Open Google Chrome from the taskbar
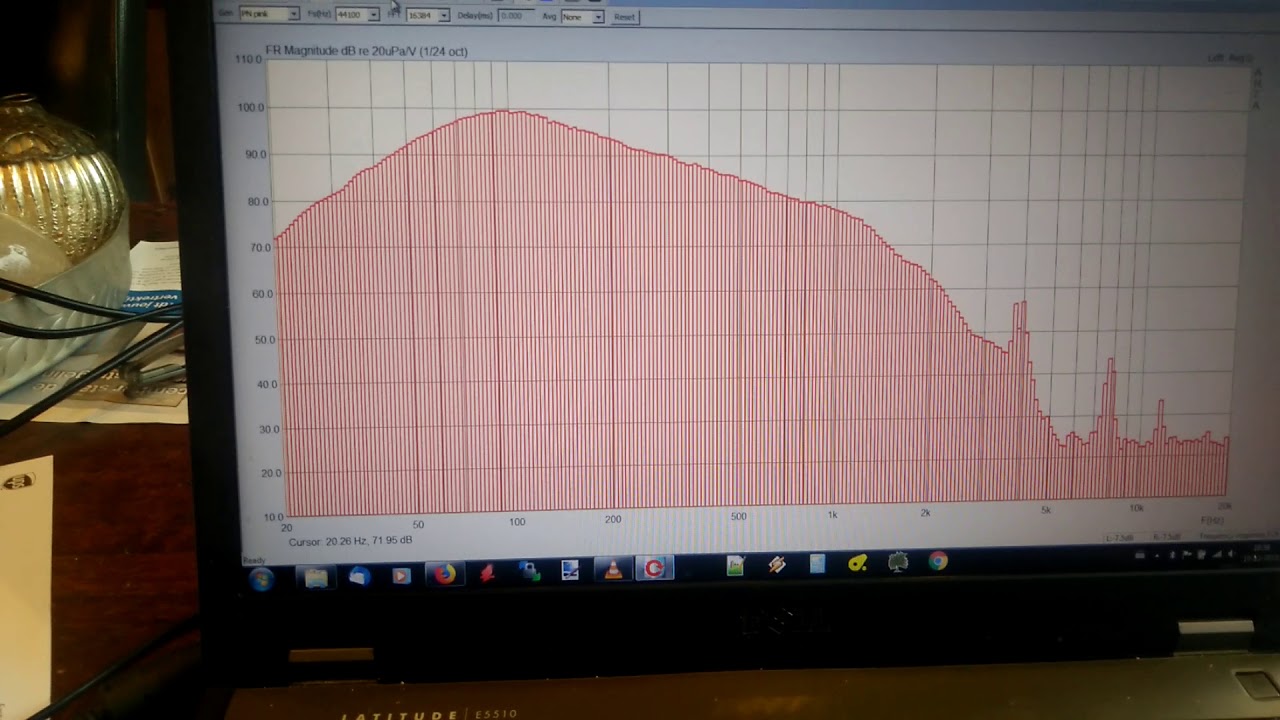Screen dimensions: 1280x720 point(938,561)
